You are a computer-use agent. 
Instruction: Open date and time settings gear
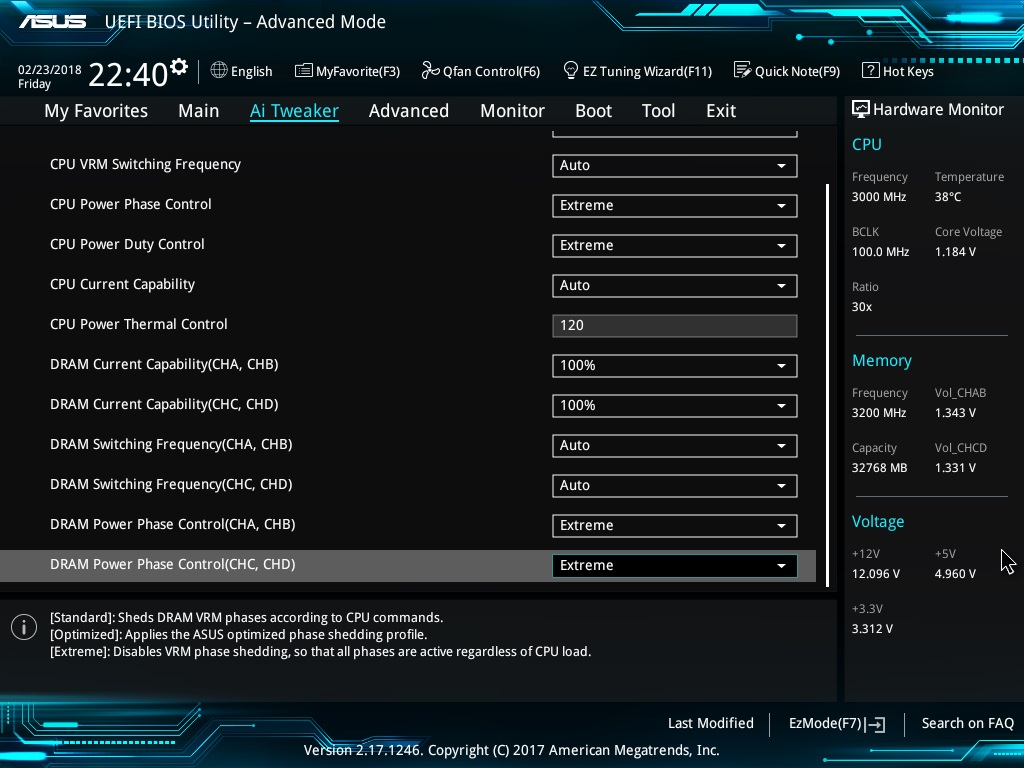point(179,66)
